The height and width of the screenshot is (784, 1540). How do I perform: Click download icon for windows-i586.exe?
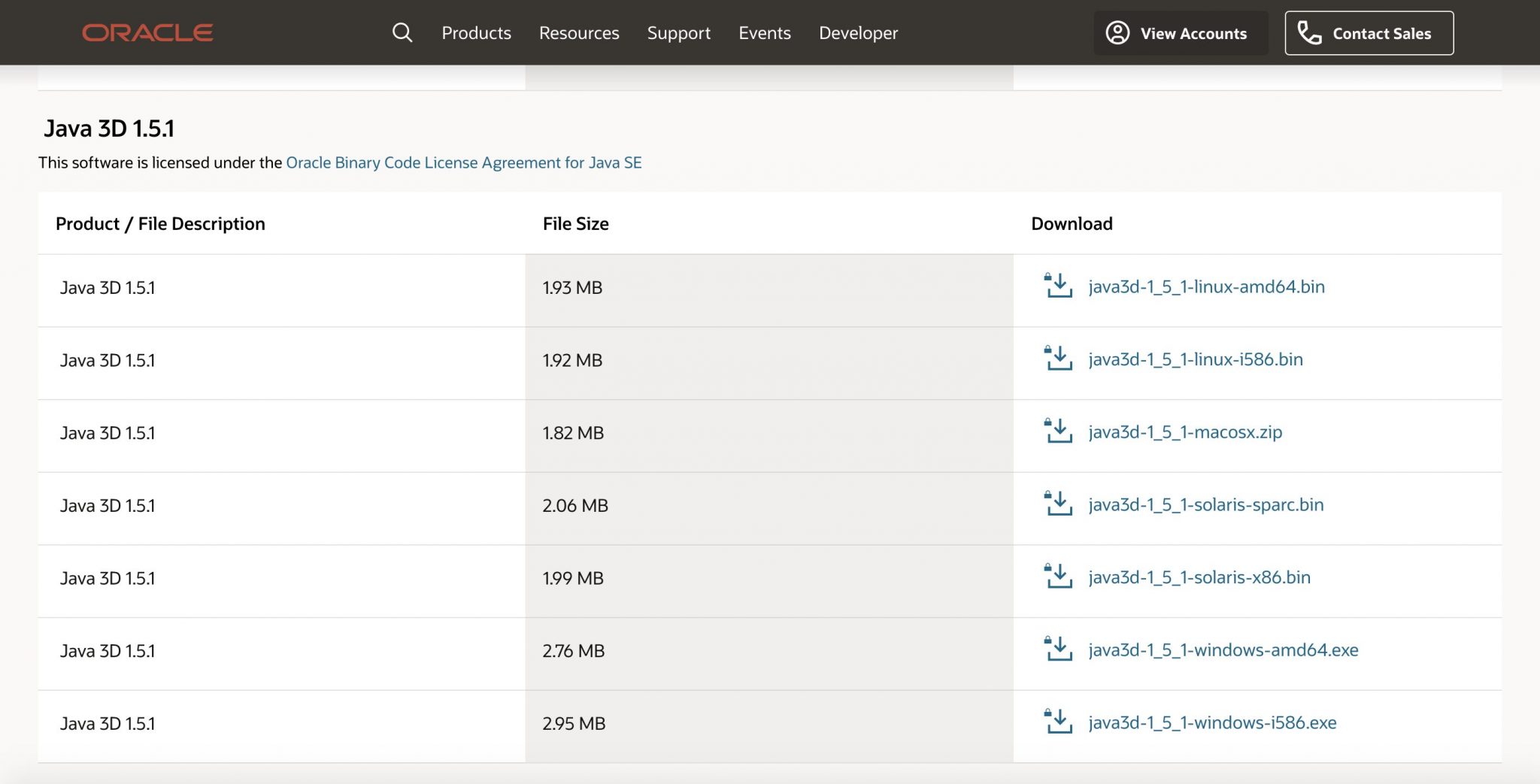pyautogui.click(x=1059, y=722)
